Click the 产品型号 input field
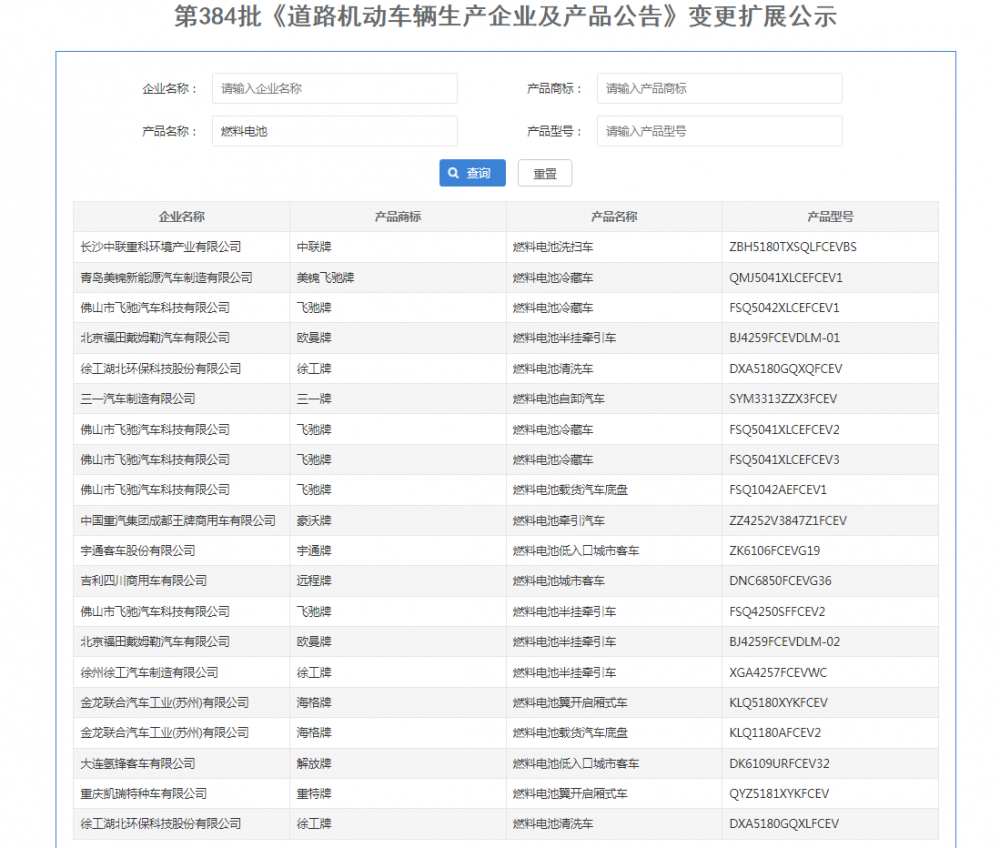 718,131
